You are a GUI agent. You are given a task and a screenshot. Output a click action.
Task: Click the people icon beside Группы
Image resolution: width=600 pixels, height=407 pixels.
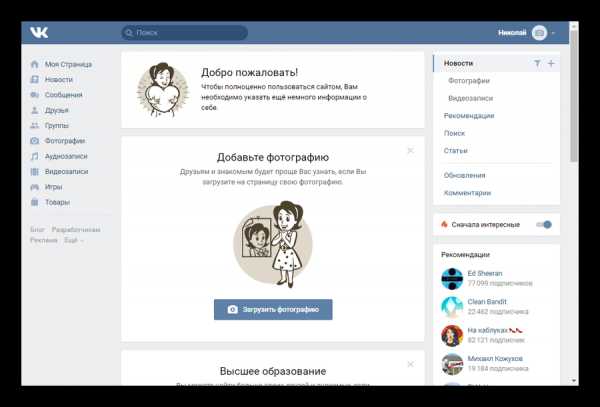coord(34,125)
